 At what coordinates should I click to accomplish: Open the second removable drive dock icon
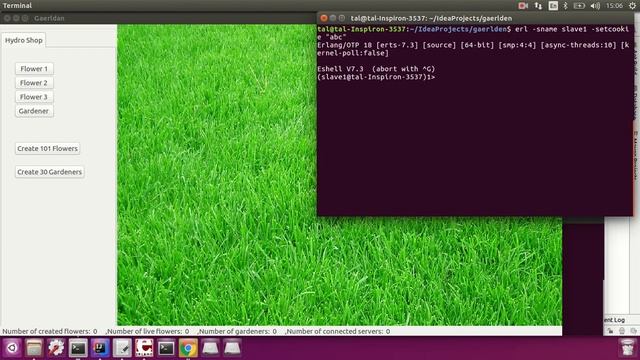232,348
